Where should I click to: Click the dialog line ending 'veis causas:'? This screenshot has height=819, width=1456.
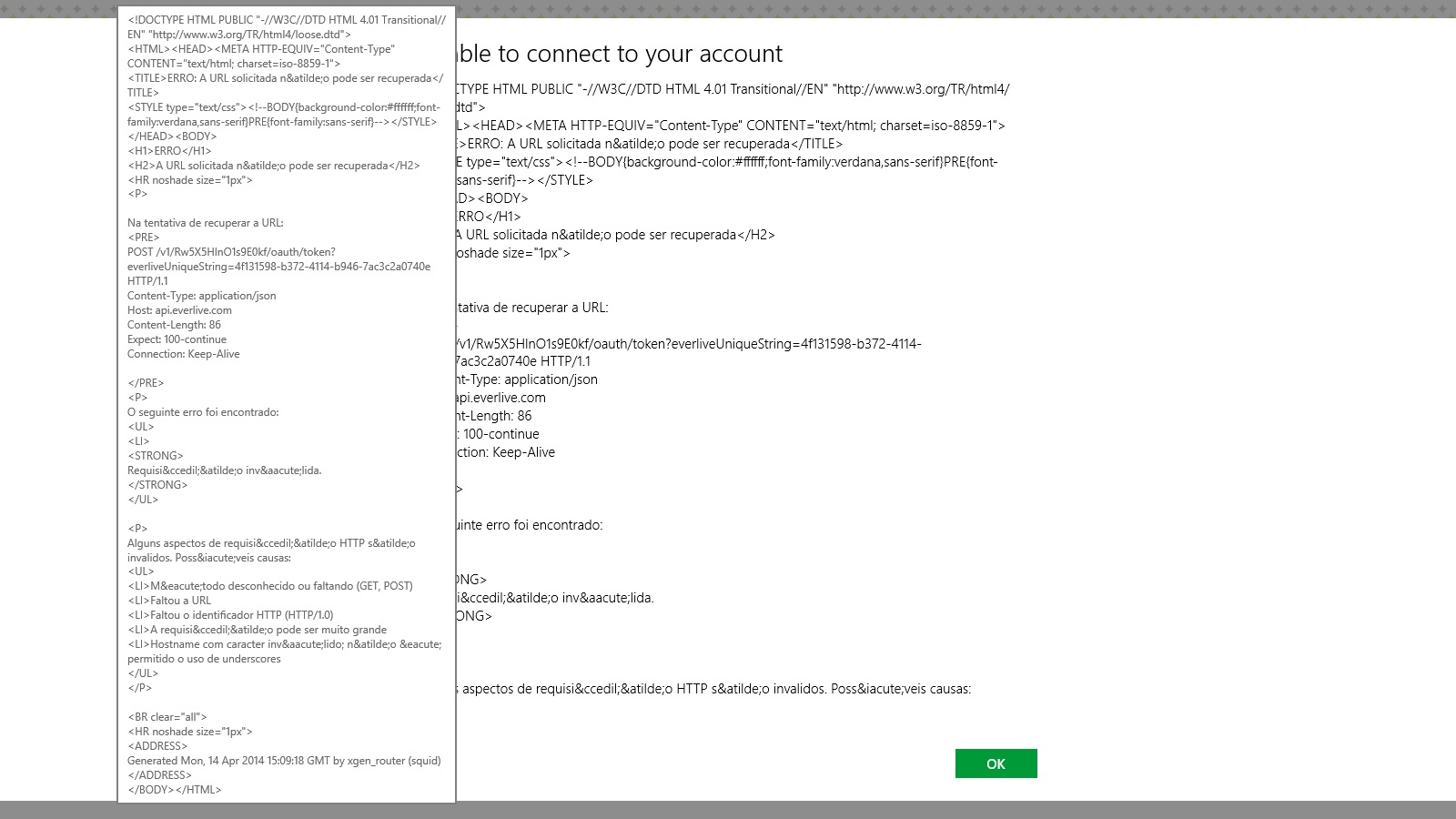[714, 689]
